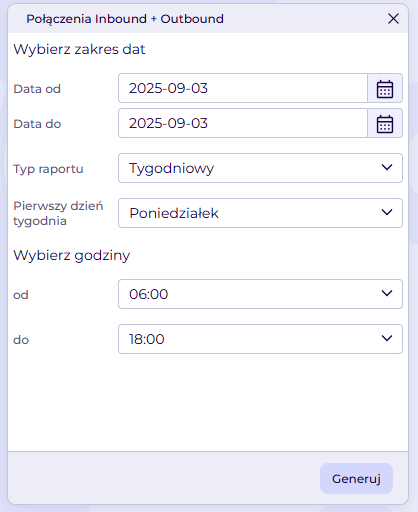Open the Poniedziałek first weekday dropdown
The height and width of the screenshot is (512, 418).
pyautogui.click(x=260, y=213)
